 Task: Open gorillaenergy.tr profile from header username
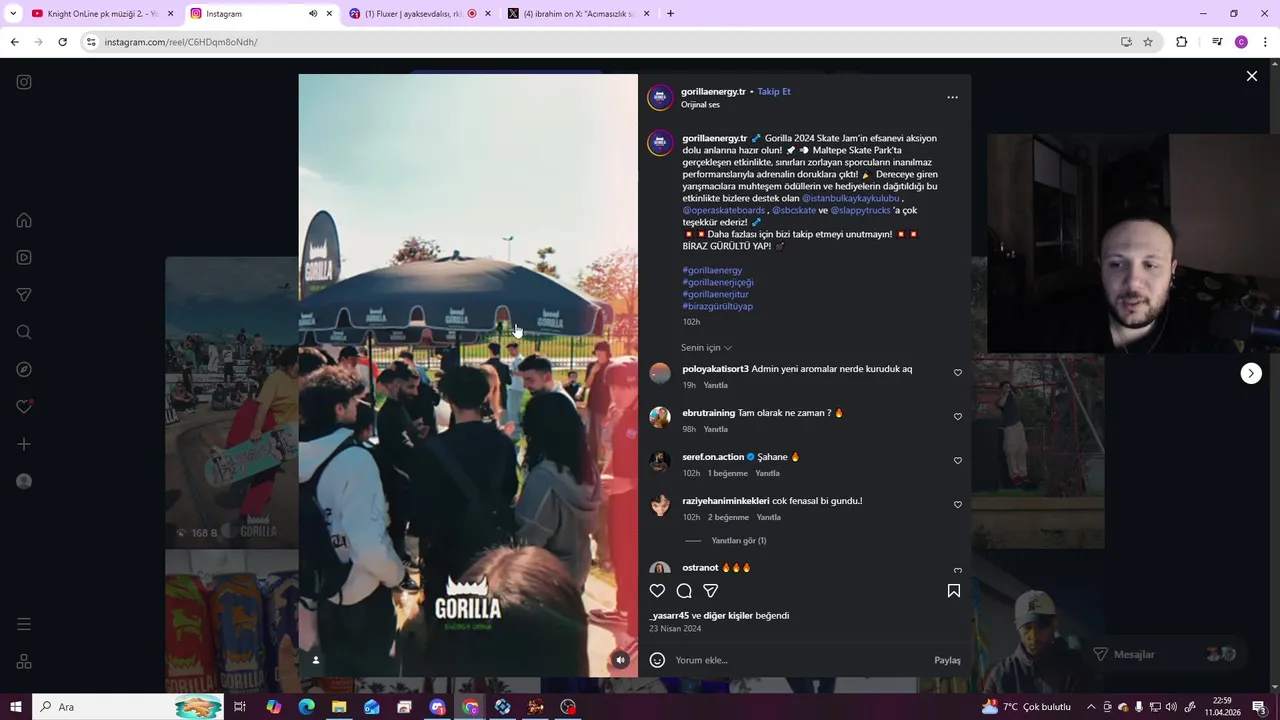[x=713, y=91]
